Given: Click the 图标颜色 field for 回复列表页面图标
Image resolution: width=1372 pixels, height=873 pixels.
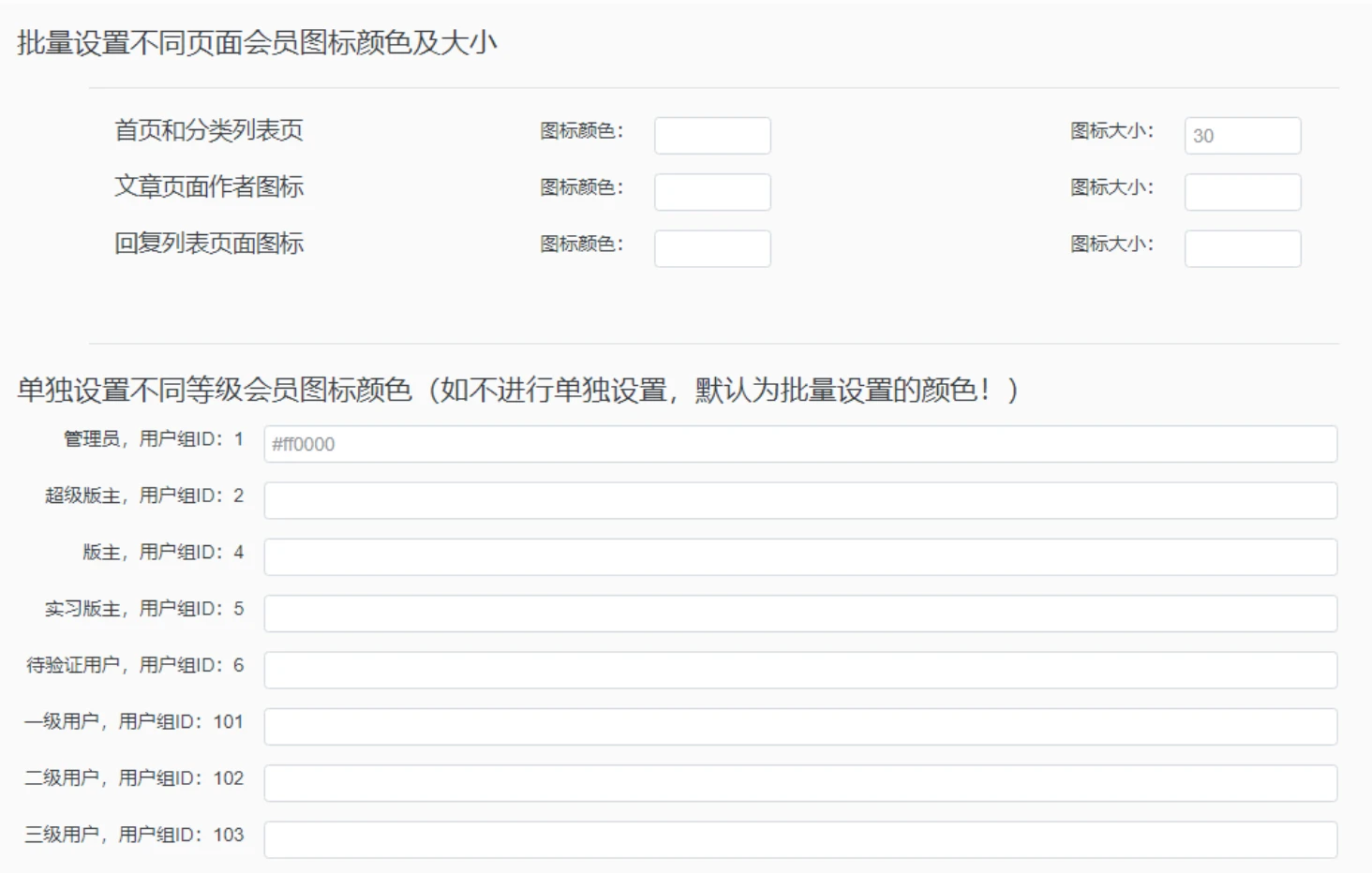Looking at the screenshot, I should [x=712, y=247].
